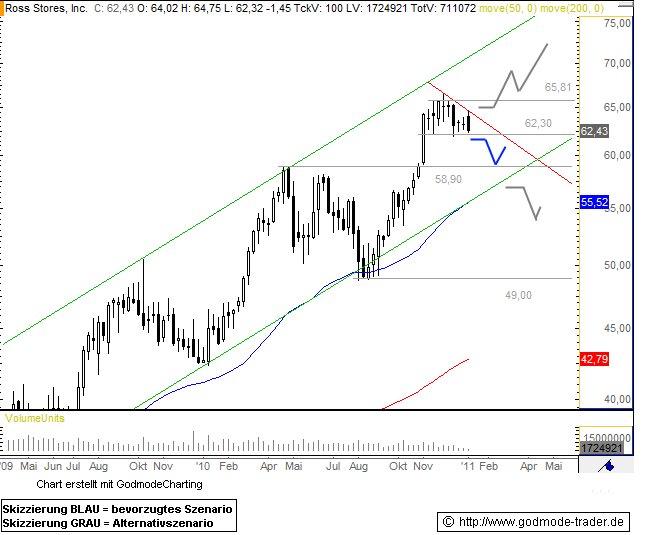Click the Skizzierung BLAU legend line
656x535 pixels.
[x=118, y=509]
